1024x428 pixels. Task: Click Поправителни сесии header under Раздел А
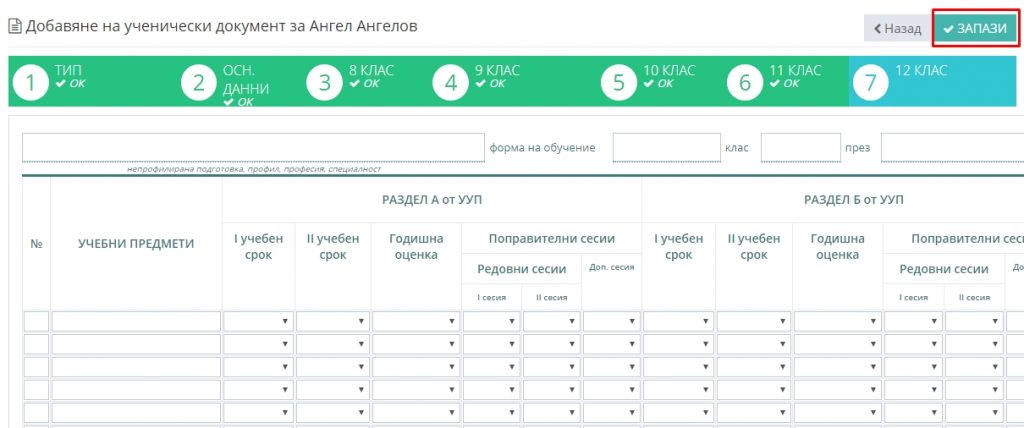coord(552,239)
